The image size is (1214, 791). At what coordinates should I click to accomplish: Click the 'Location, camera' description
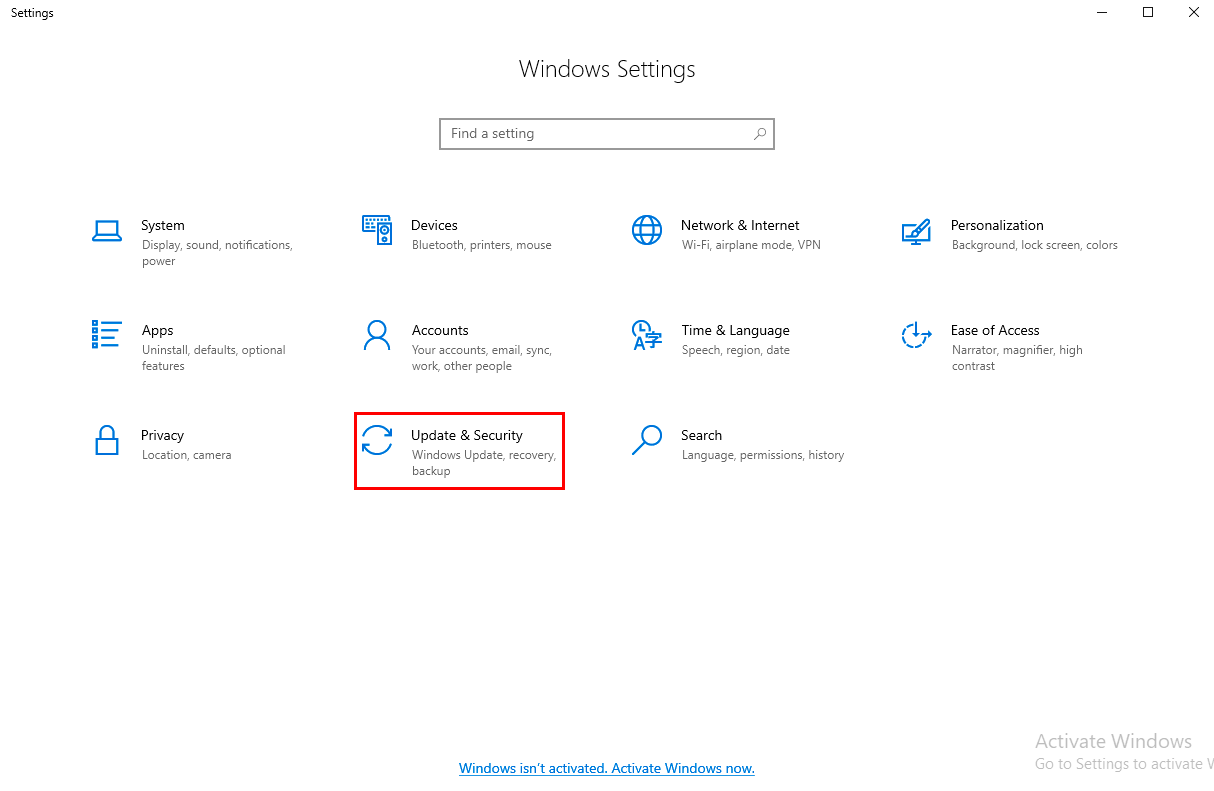(x=187, y=455)
